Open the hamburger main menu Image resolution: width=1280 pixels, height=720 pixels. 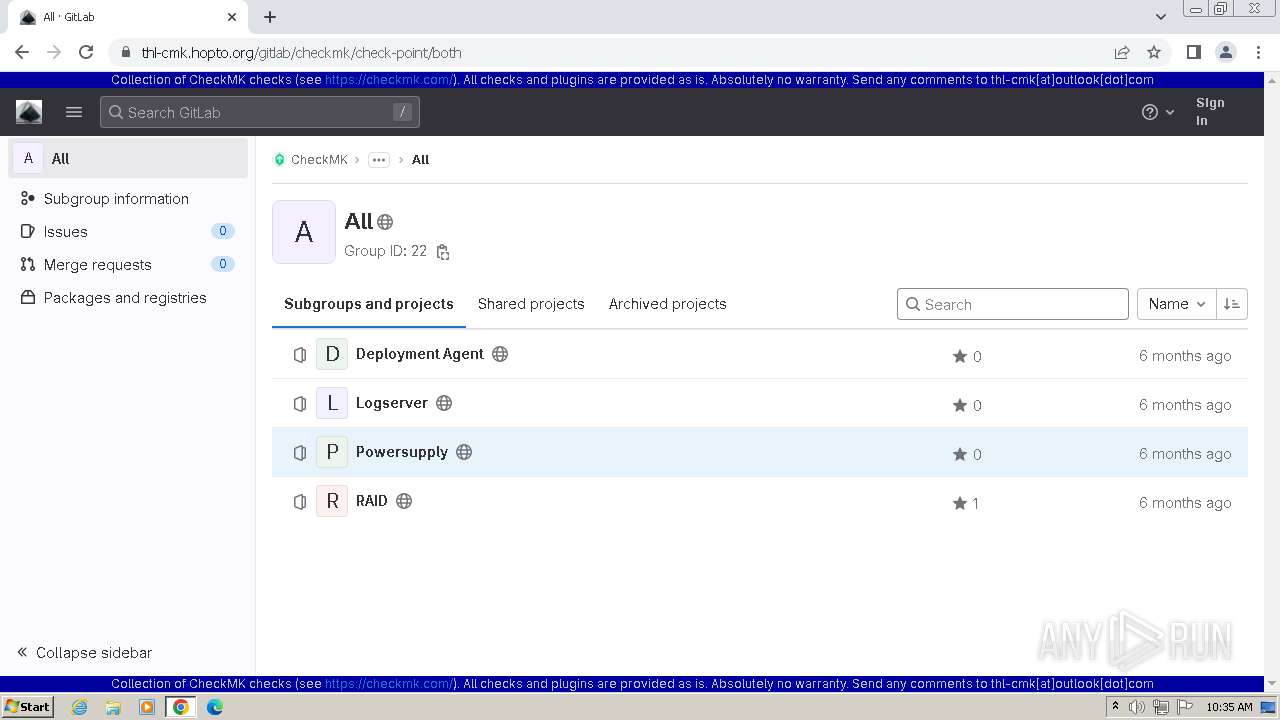tap(74, 112)
